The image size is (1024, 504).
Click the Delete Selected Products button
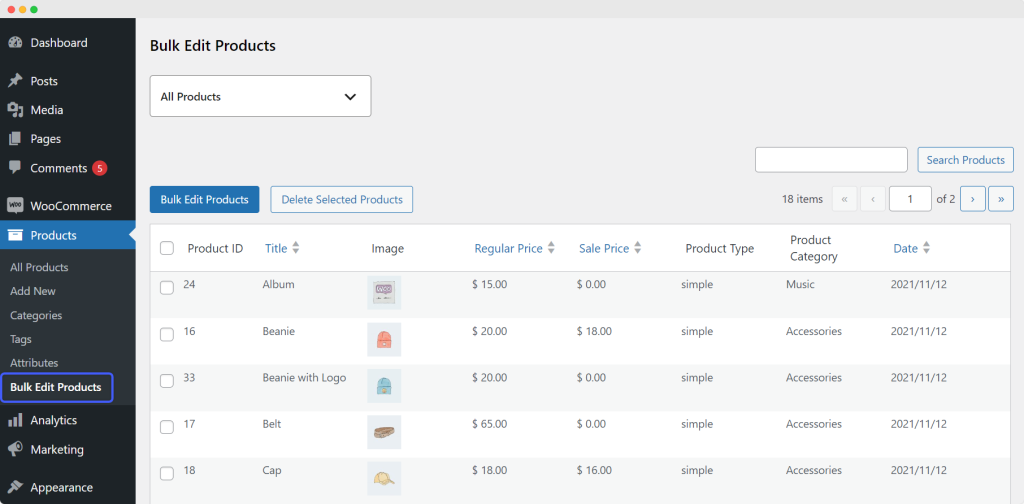pyautogui.click(x=341, y=199)
